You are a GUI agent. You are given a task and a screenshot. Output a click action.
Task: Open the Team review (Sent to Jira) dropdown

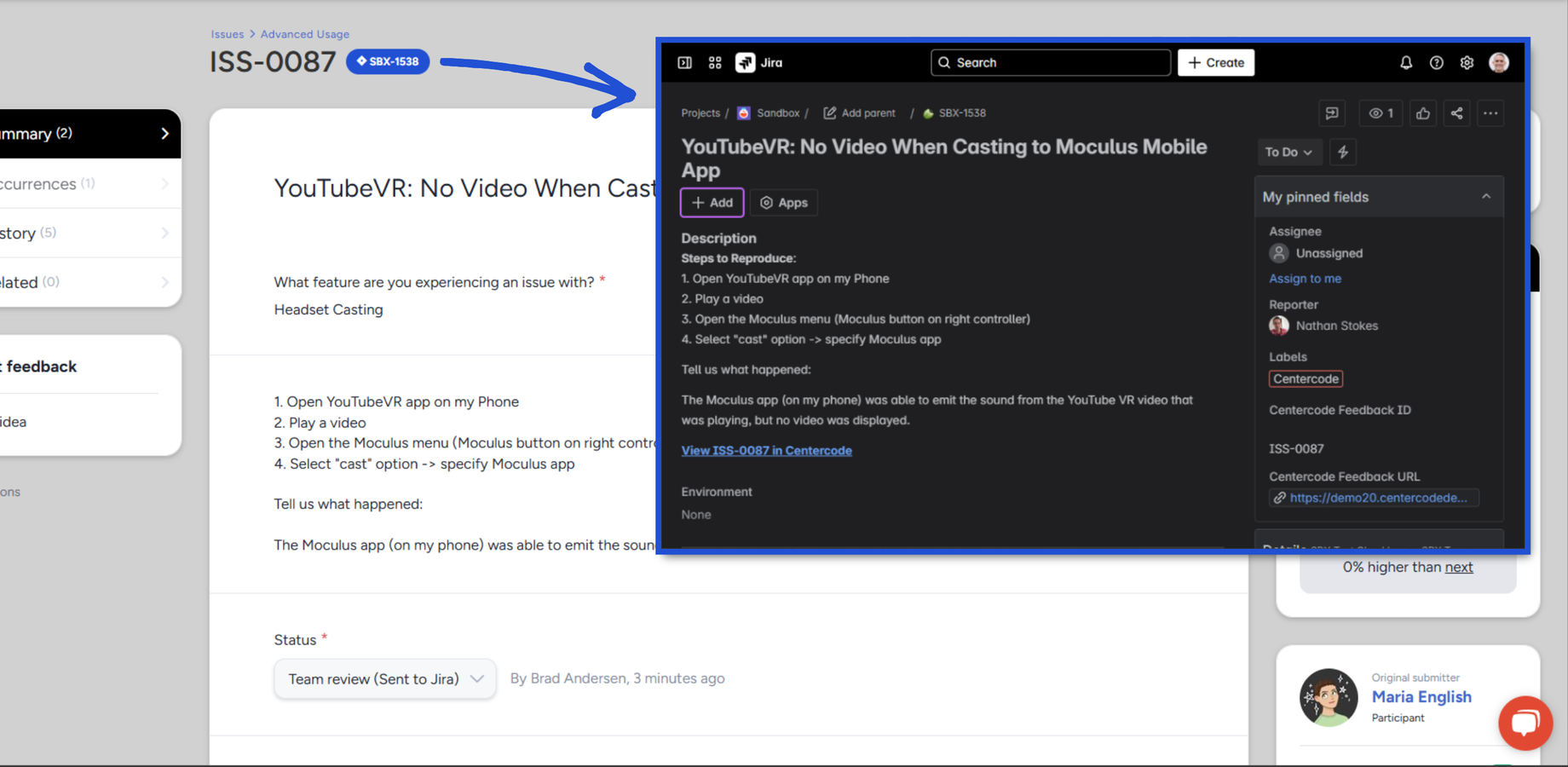pyautogui.click(x=385, y=678)
